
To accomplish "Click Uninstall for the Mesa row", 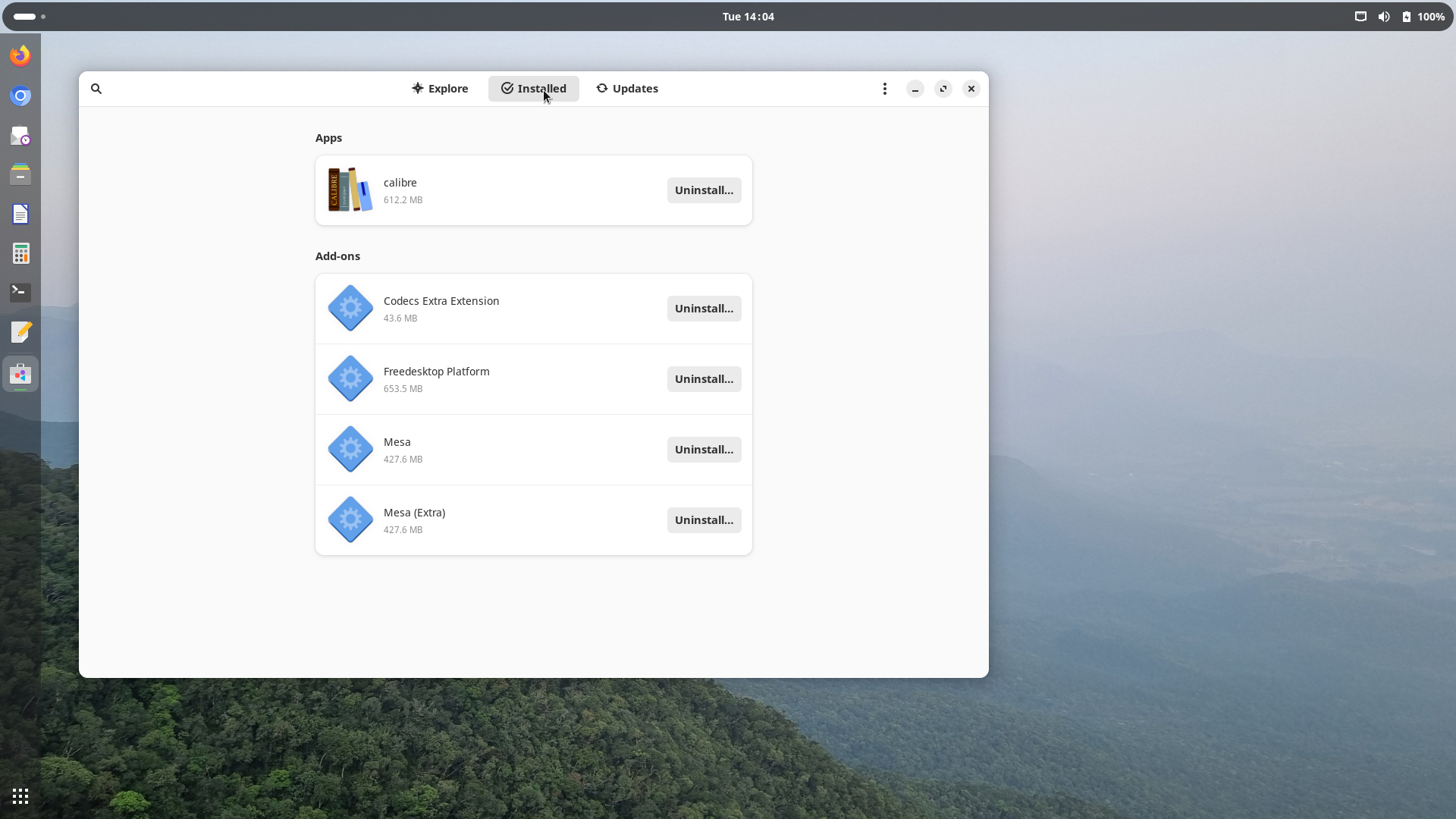I will tap(704, 450).
